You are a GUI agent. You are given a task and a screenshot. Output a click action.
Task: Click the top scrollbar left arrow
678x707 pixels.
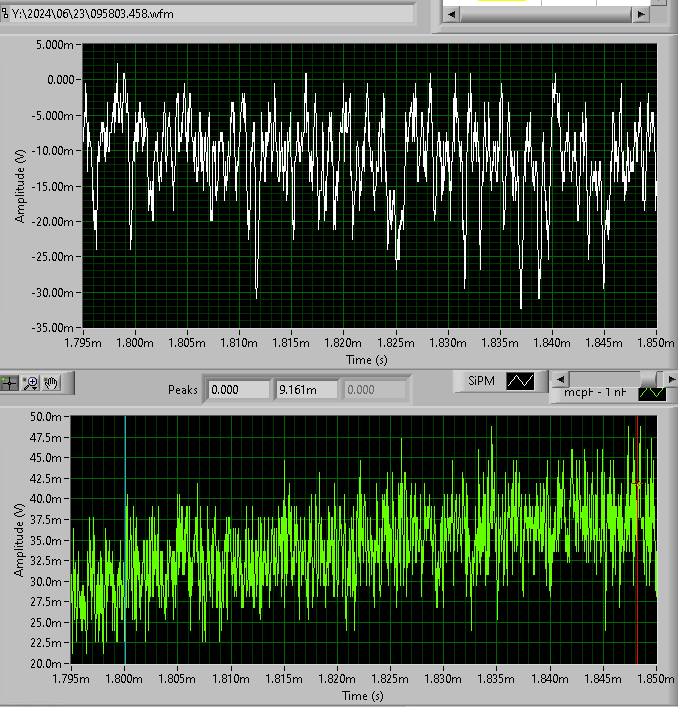pos(451,15)
